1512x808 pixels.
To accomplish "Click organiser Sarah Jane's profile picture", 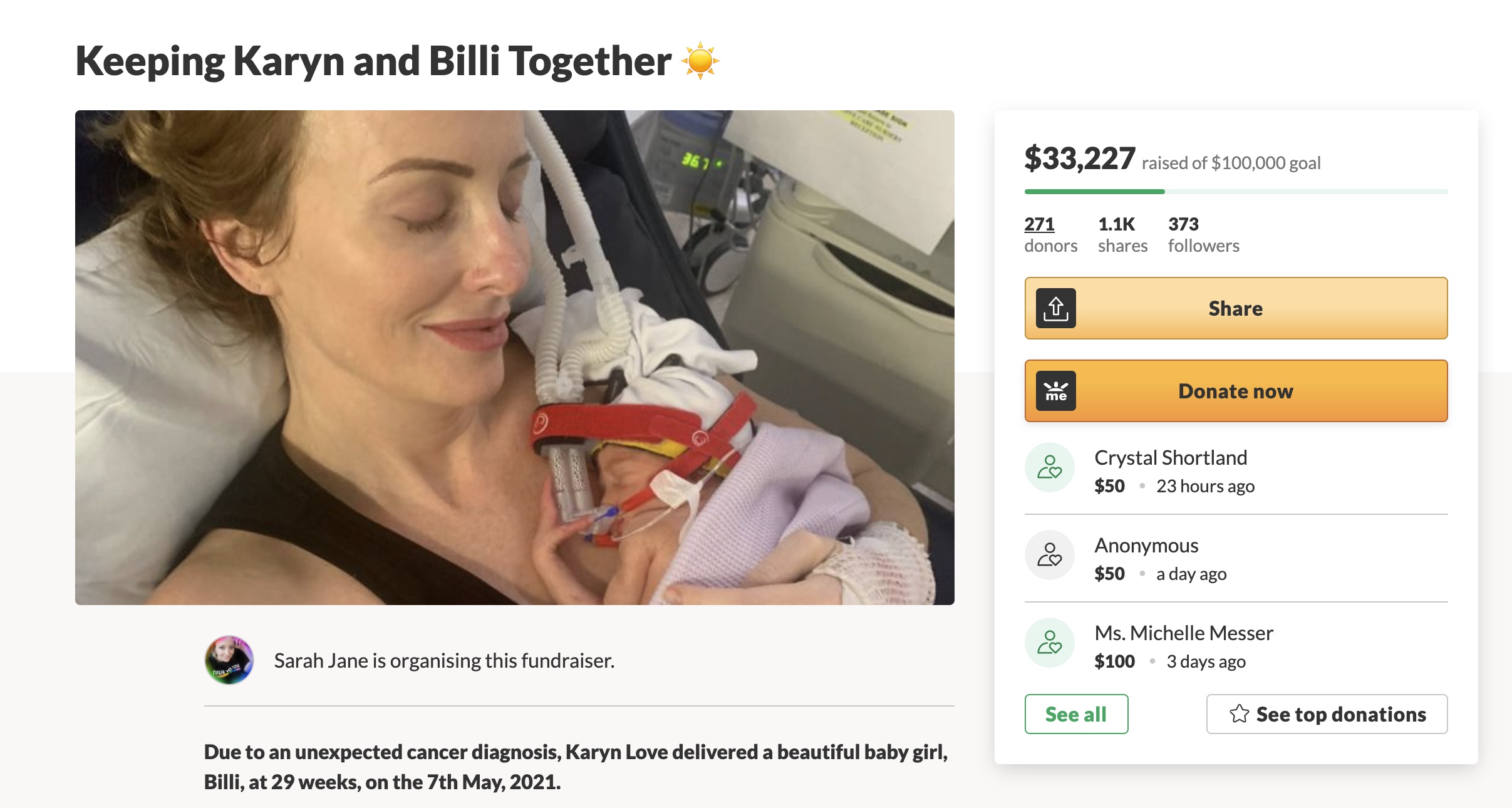I will tap(229, 660).
